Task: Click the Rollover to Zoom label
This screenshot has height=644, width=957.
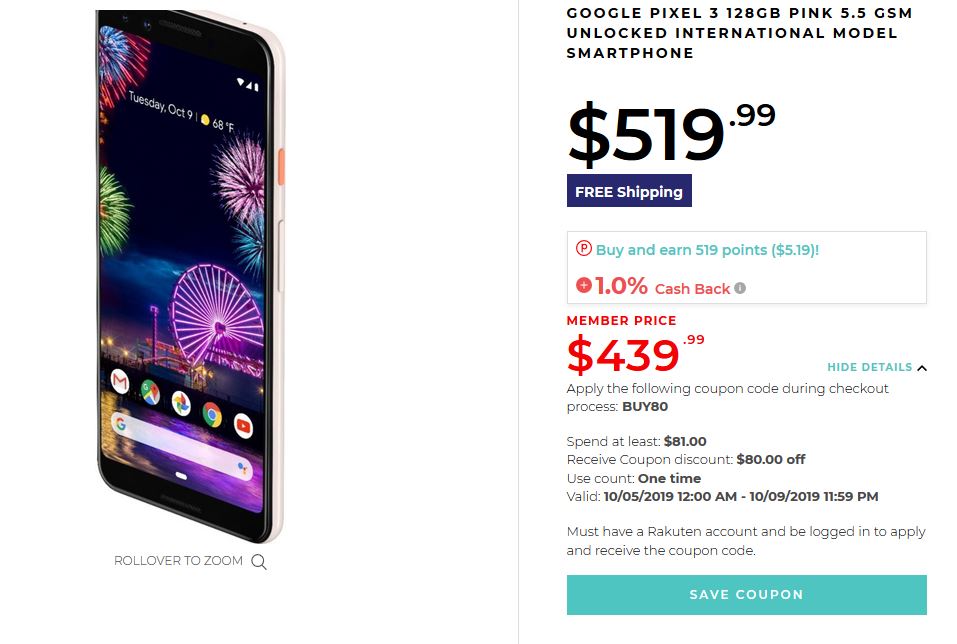Action: click(x=178, y=560)
